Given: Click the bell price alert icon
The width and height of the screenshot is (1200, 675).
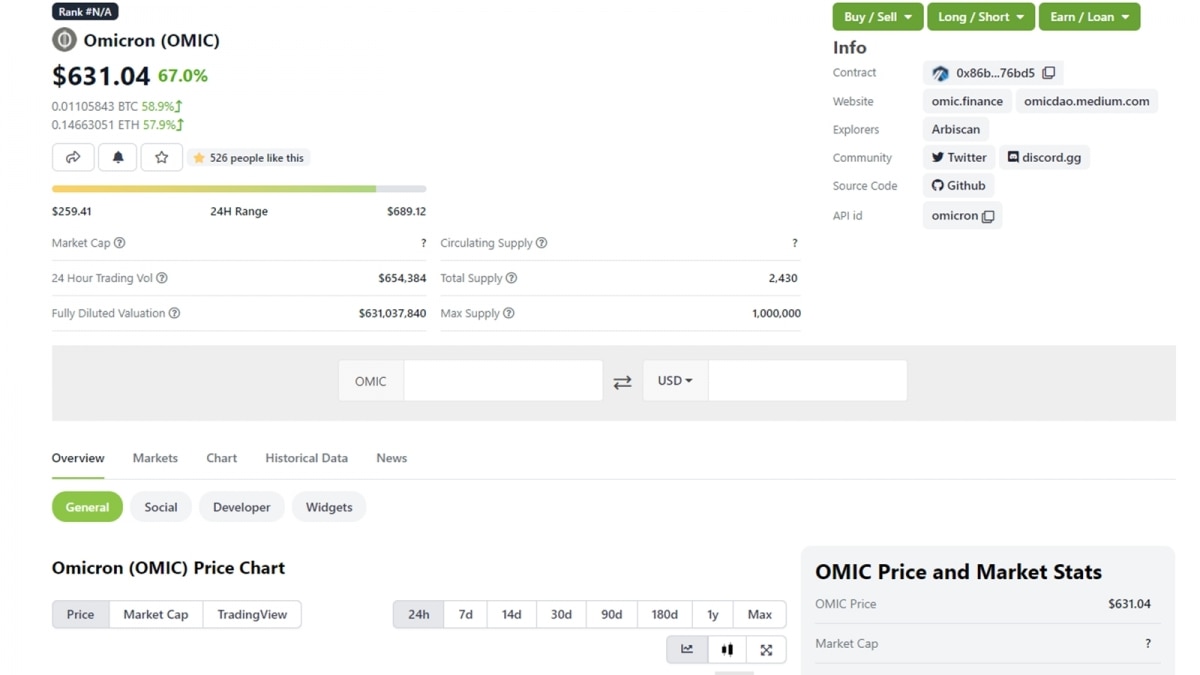Looking at the screenshot, I should [x=118, y=157].
